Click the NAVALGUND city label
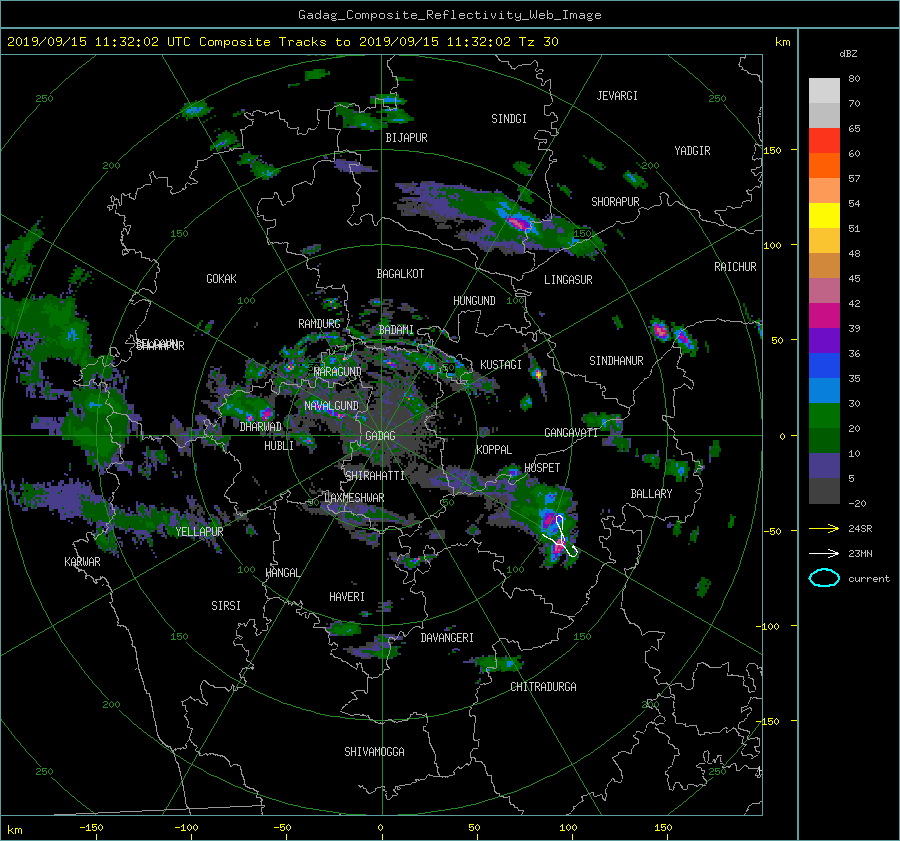The image size is (900, 841). click(331, 406)
